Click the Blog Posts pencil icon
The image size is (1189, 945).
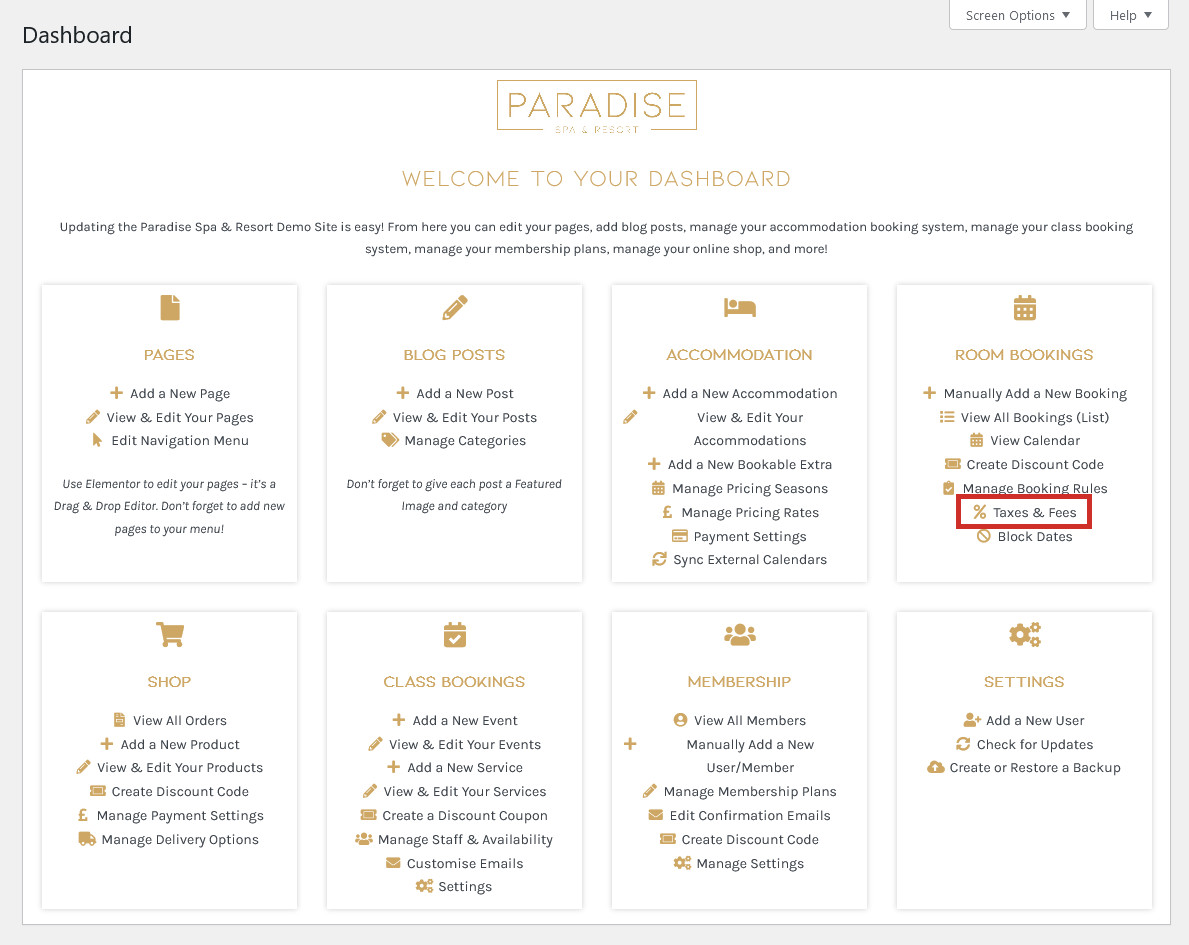(x=454, y=308)
